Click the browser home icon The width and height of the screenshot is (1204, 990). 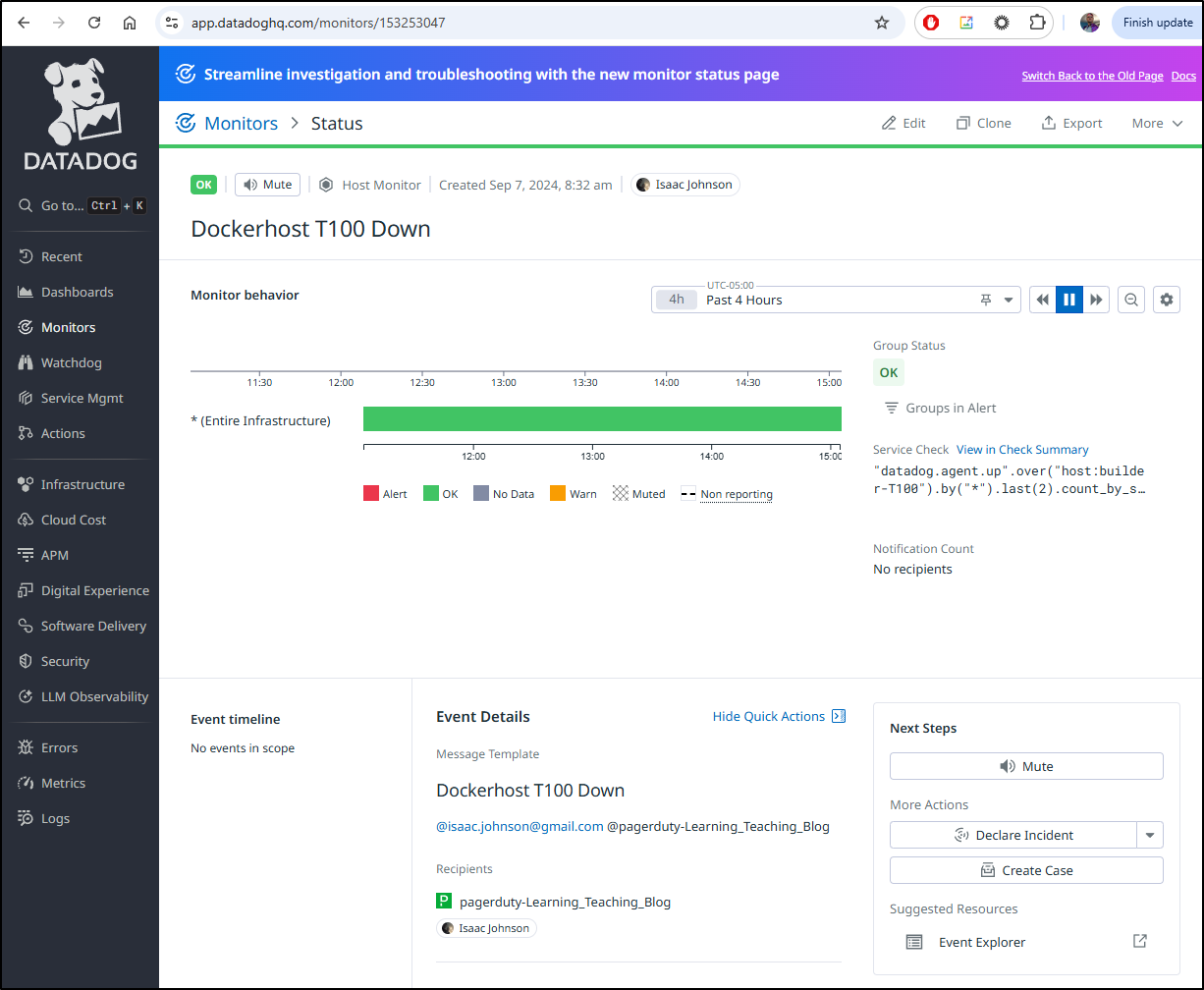click(x=130, y=23)
